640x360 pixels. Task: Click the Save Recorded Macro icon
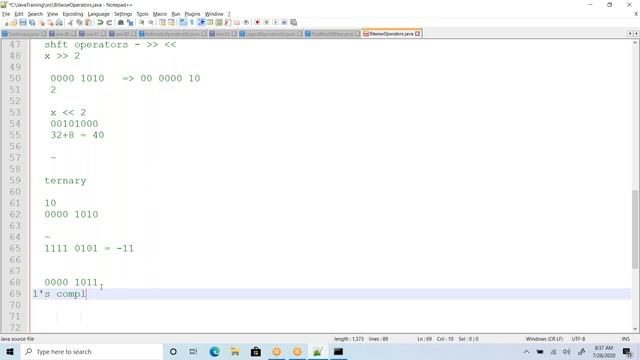point(293,22)
